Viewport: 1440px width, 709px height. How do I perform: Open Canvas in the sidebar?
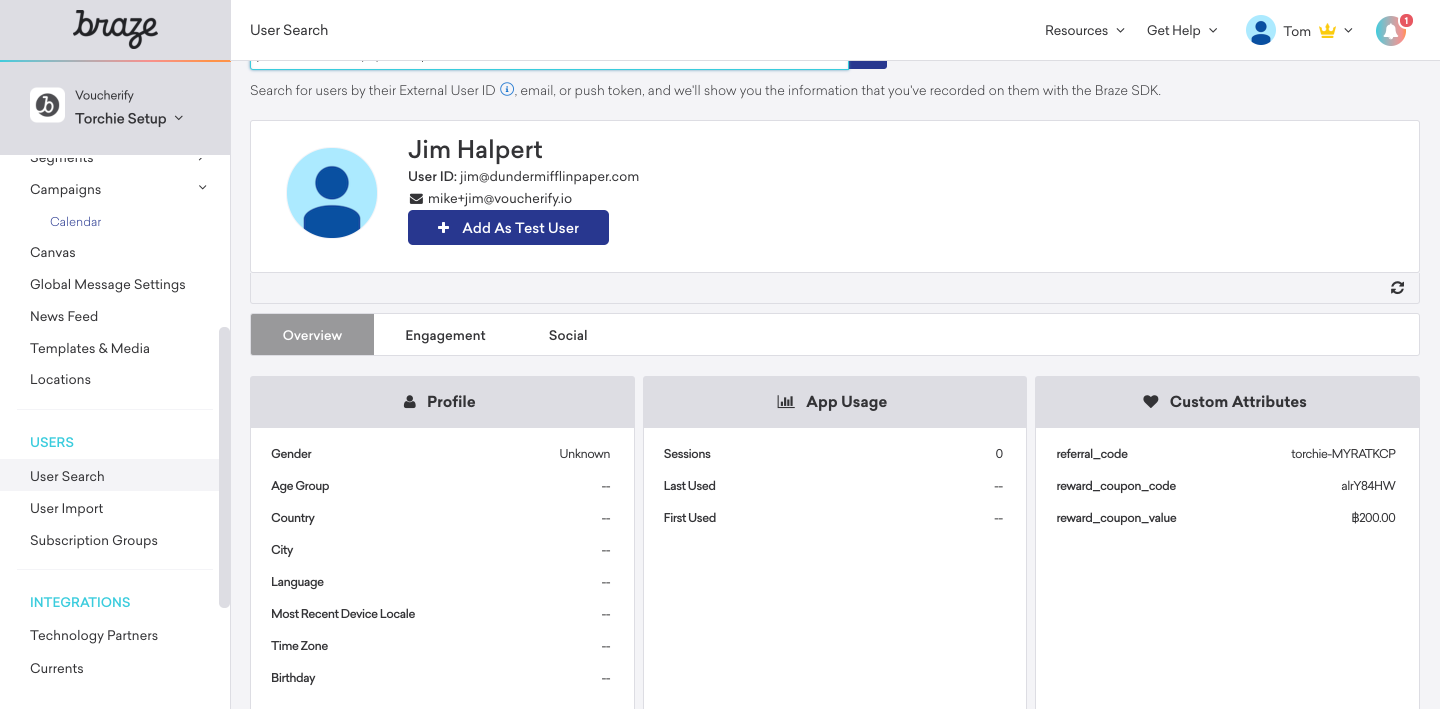tap(53, 253)
